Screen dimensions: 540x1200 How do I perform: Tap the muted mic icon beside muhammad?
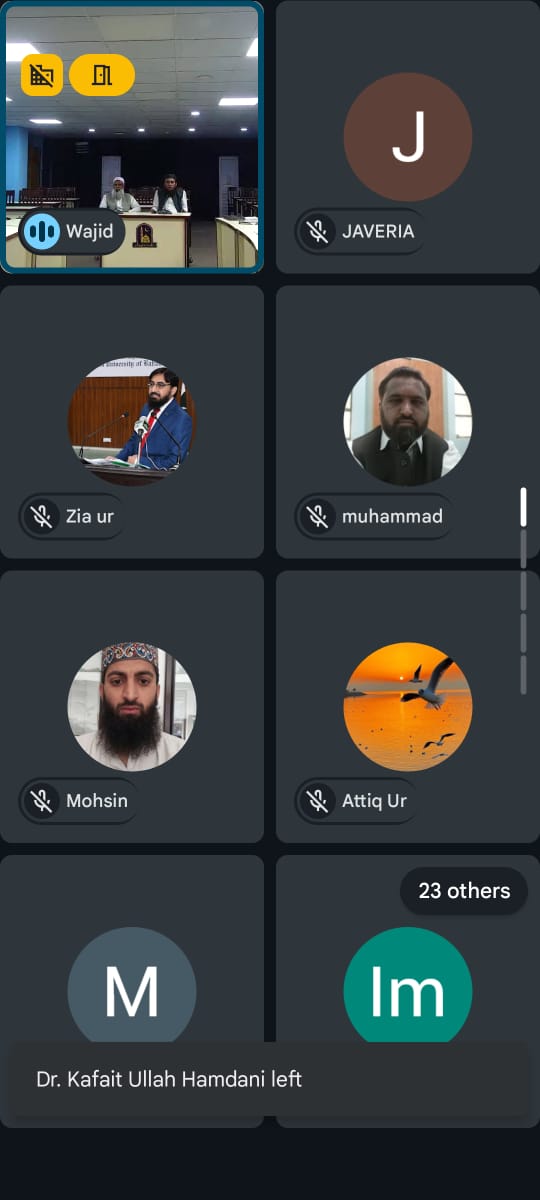point(318,517)
